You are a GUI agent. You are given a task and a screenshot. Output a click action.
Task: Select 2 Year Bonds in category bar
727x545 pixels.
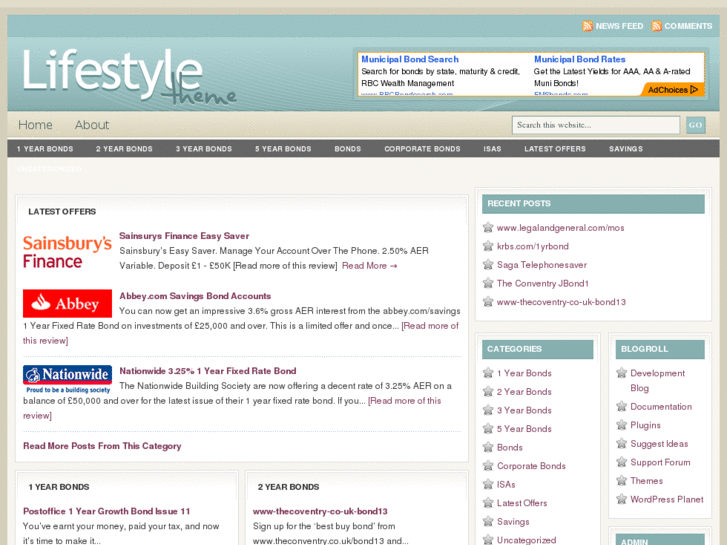pyautogui.click(x=124, y=149)
